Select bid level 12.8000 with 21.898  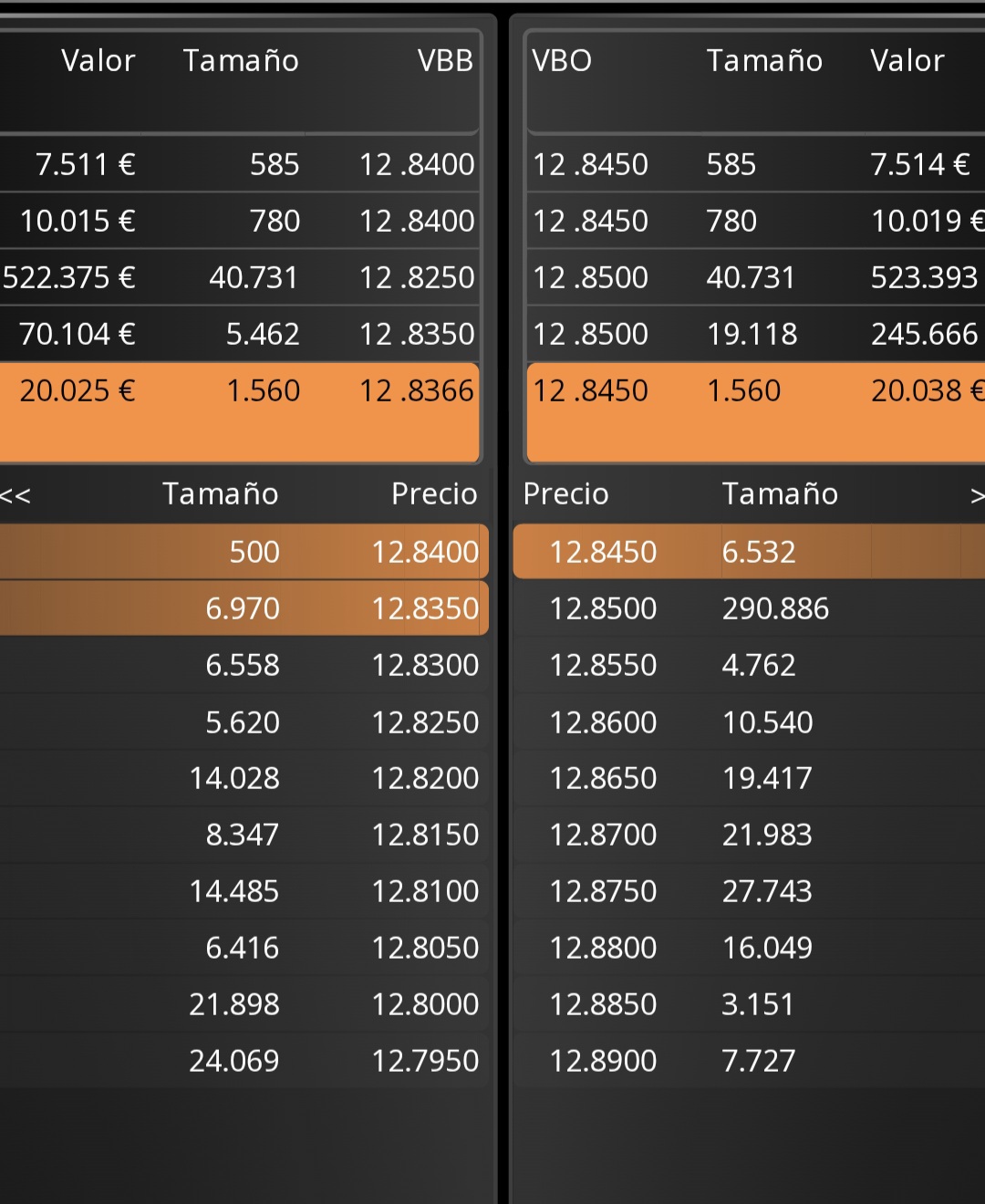tap(244, 1004)
